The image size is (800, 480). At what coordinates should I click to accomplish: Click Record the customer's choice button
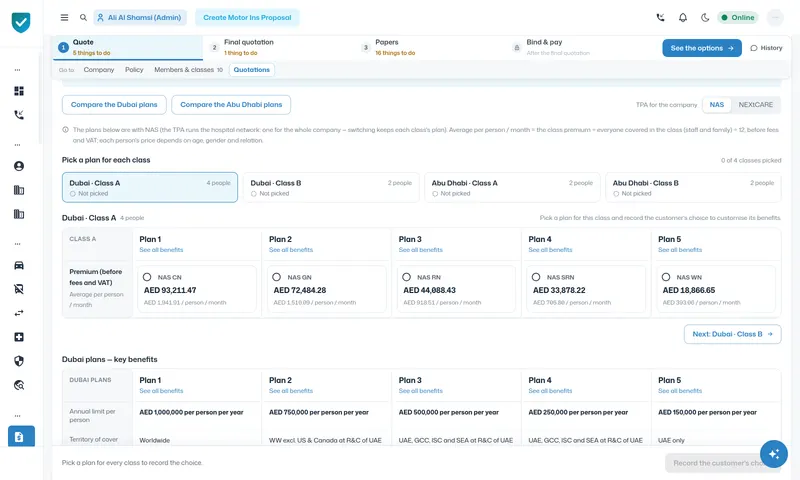[722, 463]
